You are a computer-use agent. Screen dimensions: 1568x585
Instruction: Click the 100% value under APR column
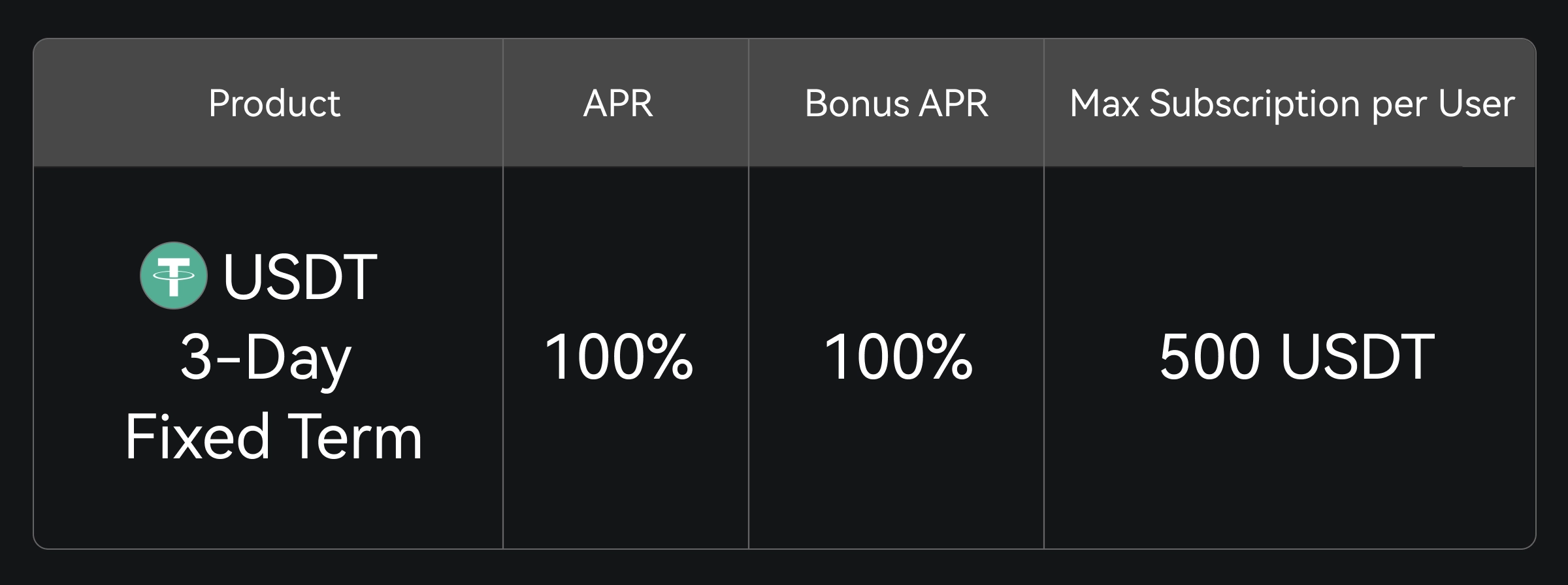pyautogui.click(x=618, y=356)
